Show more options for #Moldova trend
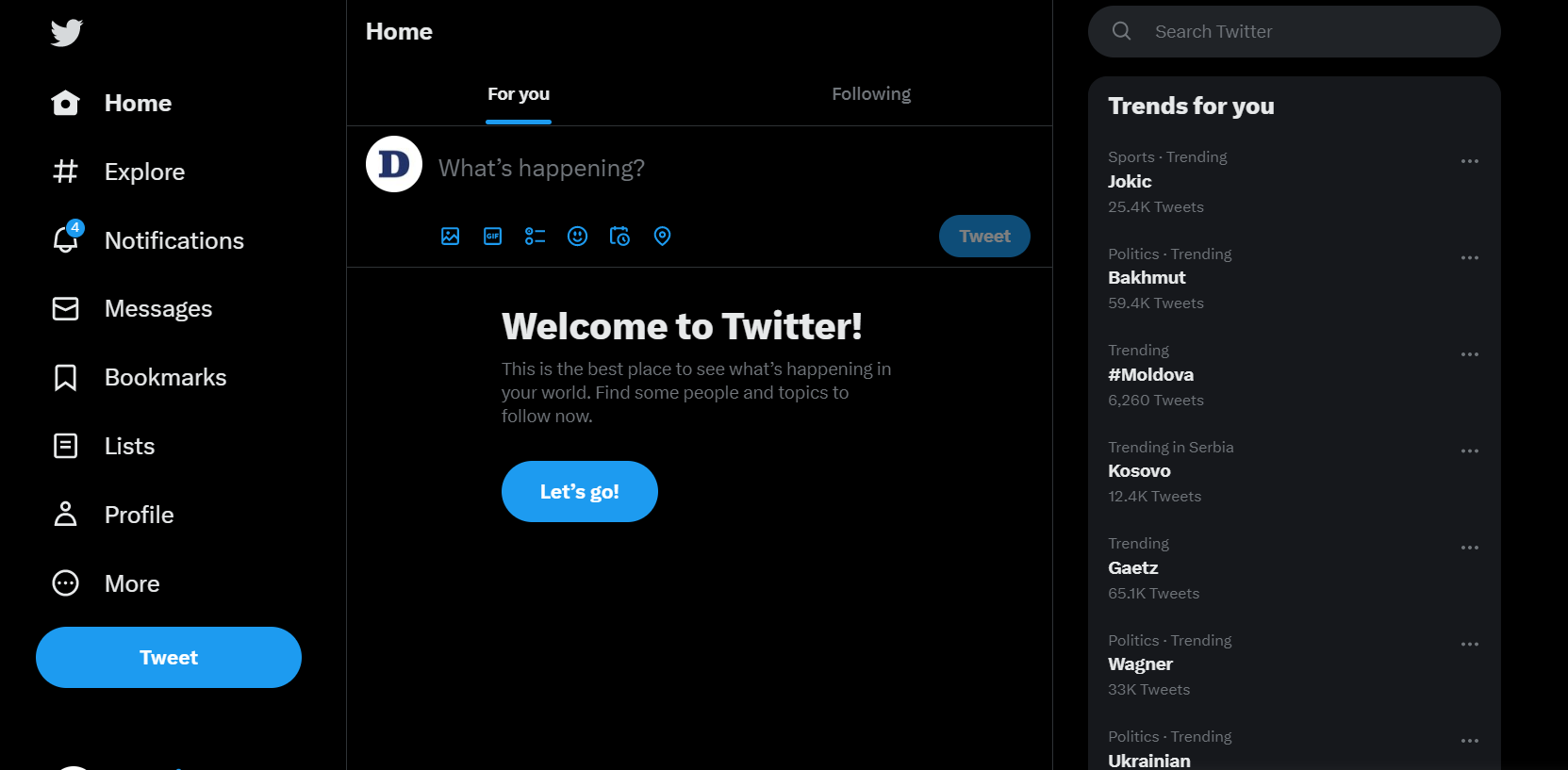This screenshot has height=770, width=1568. (1469, 354)
